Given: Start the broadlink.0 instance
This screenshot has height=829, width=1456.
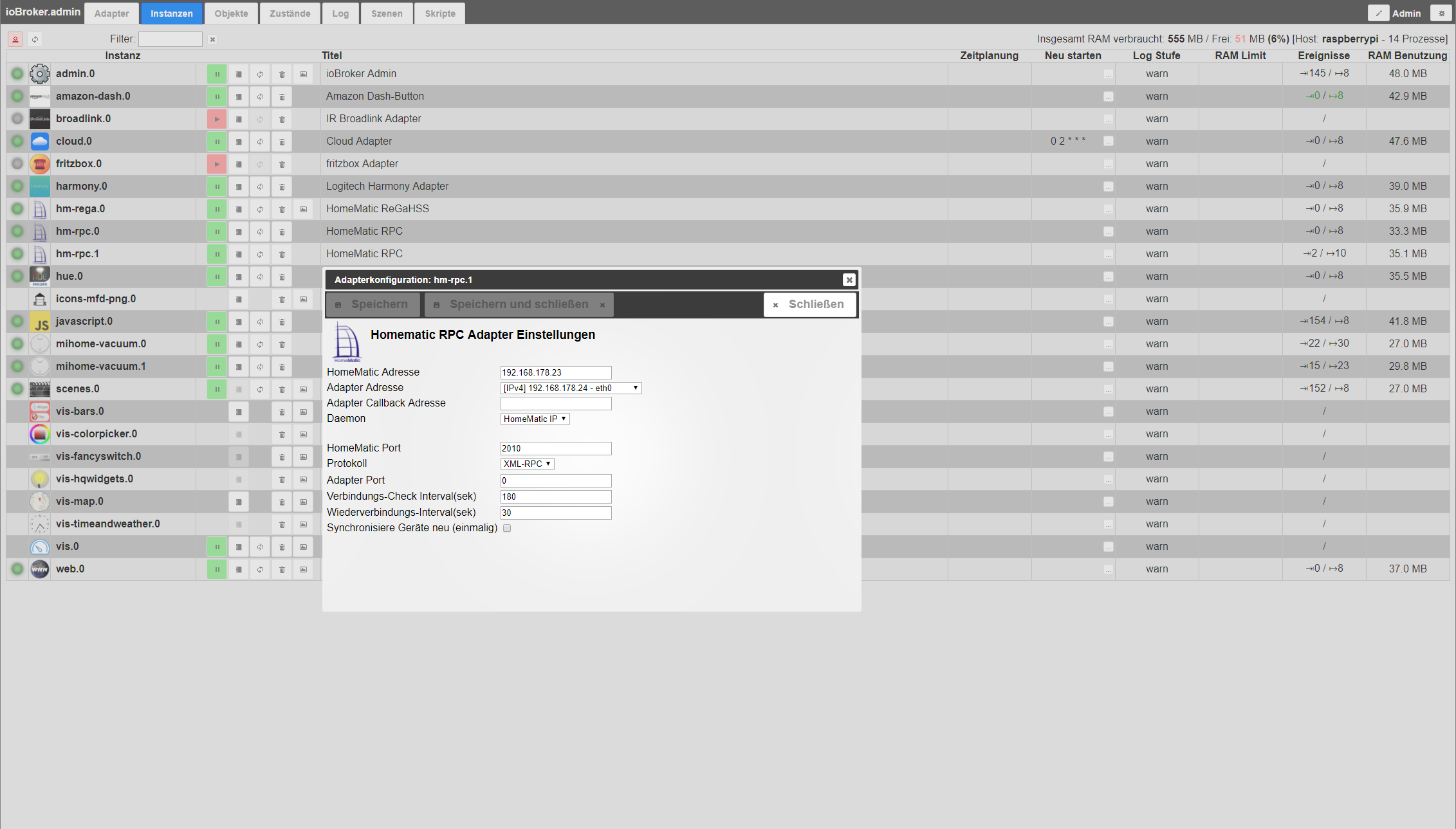Looking at the screenshot, I should pos(217,119).
